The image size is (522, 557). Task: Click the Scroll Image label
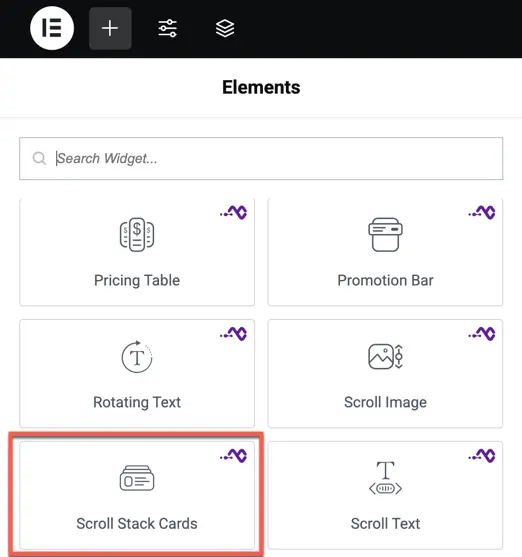tap(386, 402)
